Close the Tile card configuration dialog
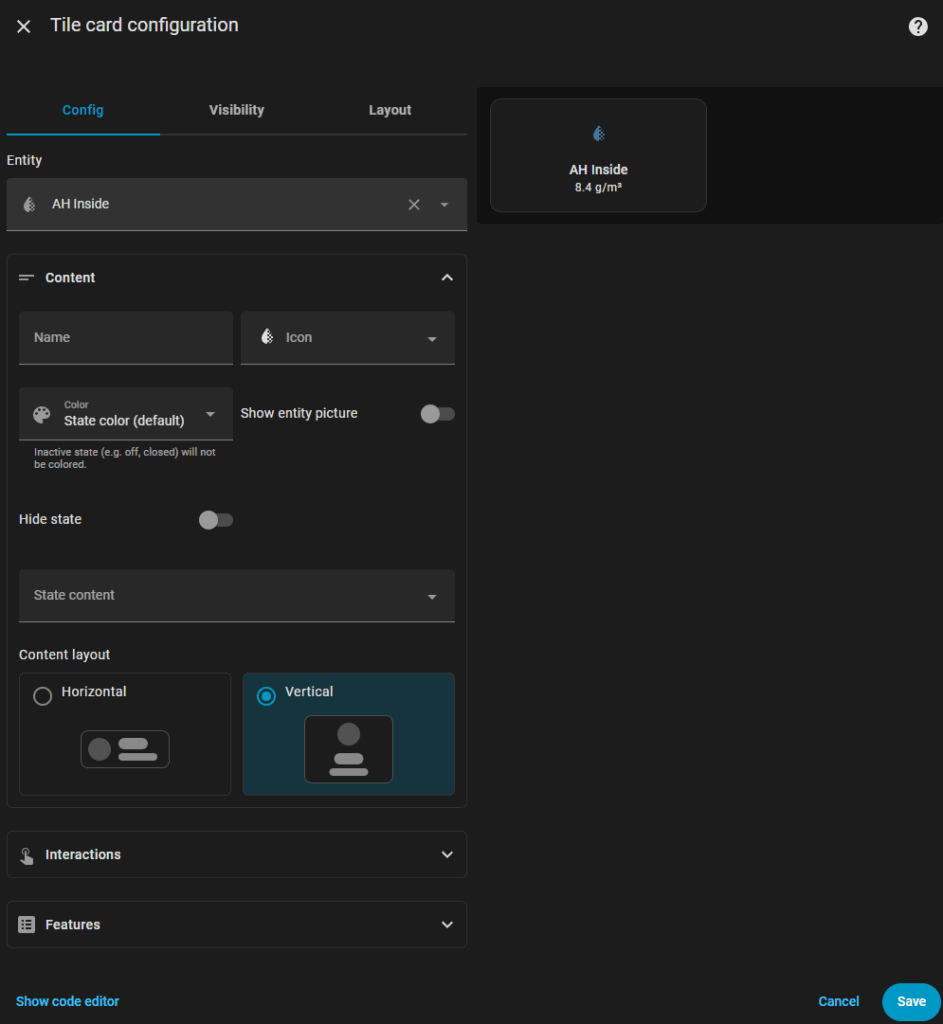943x1024 pixels. tap(24, 26)
